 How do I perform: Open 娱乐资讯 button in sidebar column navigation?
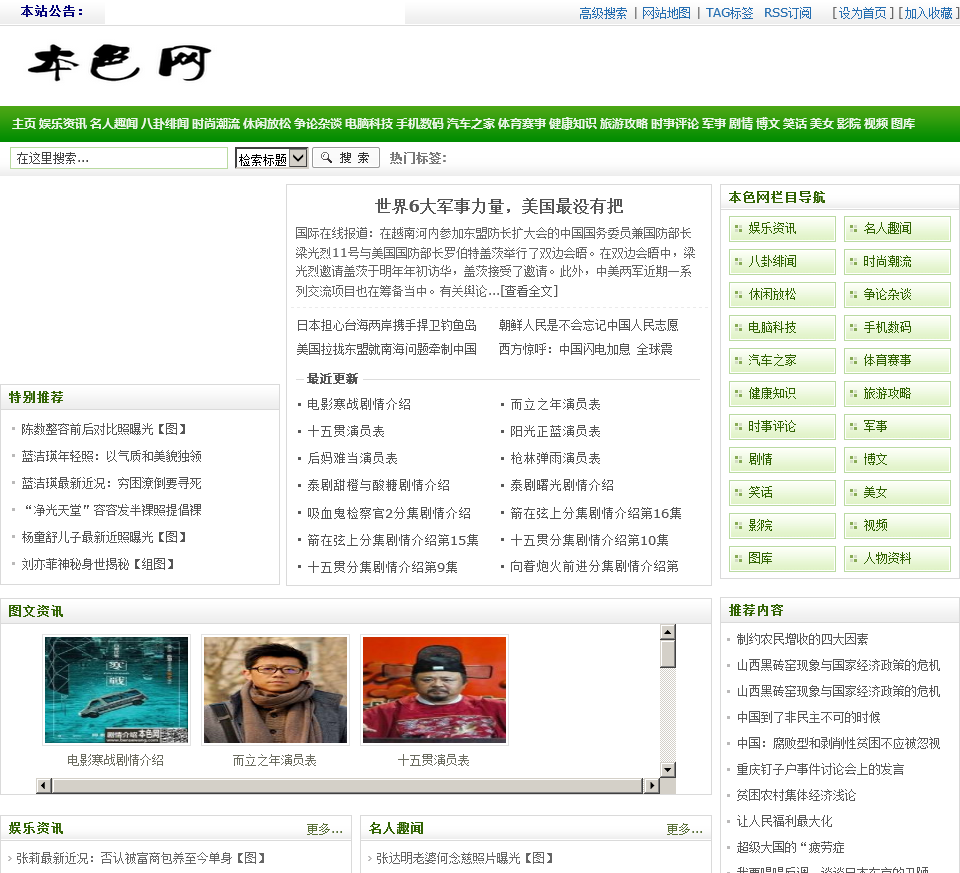(782, 228)
